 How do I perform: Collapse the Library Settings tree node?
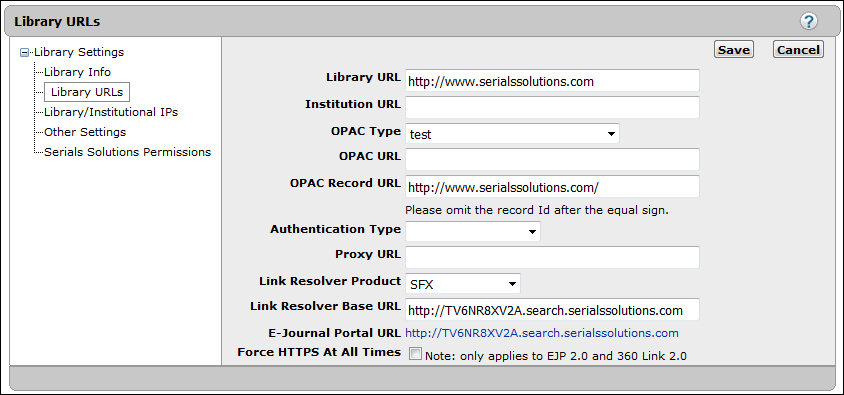click(x=24, y=53)
